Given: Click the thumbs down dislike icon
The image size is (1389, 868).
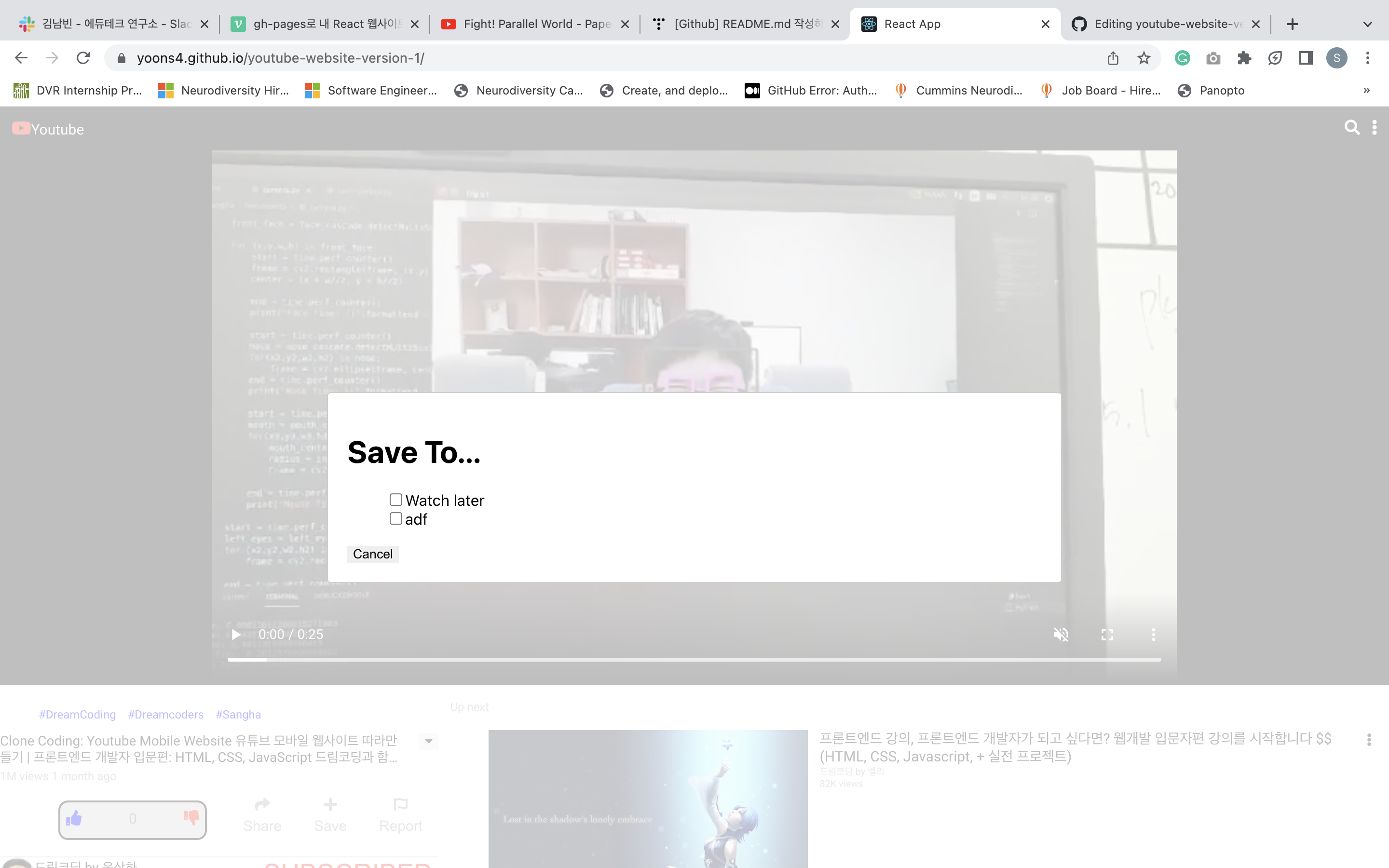Looking at the screenshot, I should 191,817.
